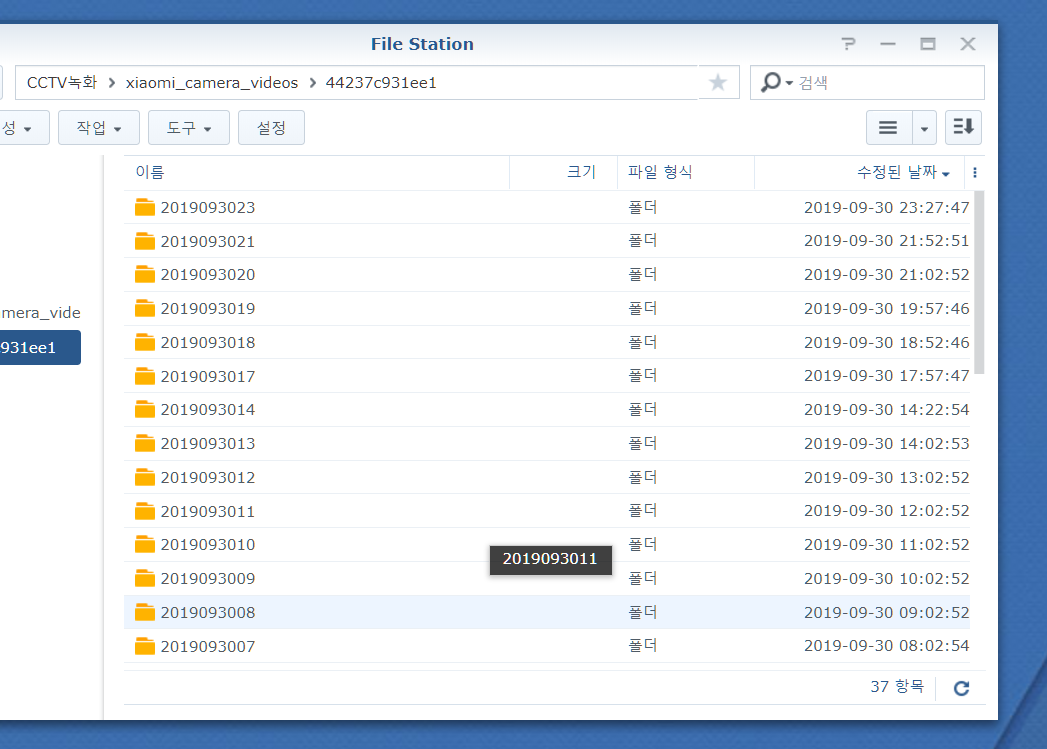Click date 2019-09-30 19:57:46

886,308
